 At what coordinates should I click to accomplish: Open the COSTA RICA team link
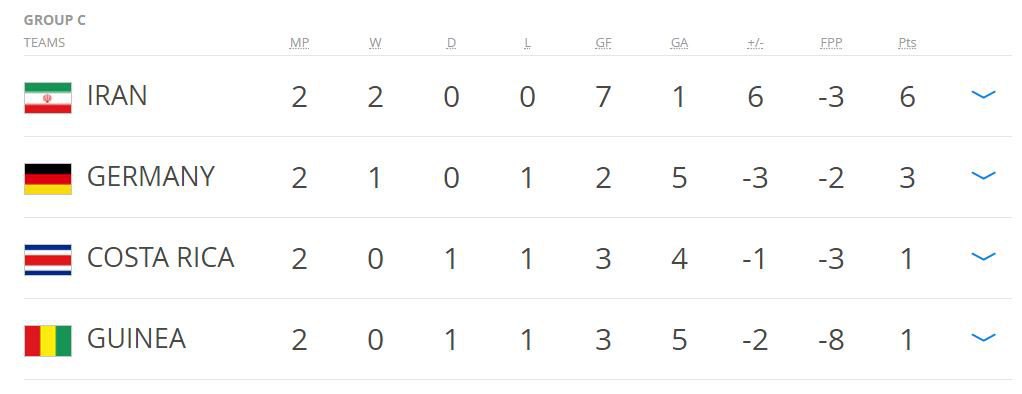point(160,258)
